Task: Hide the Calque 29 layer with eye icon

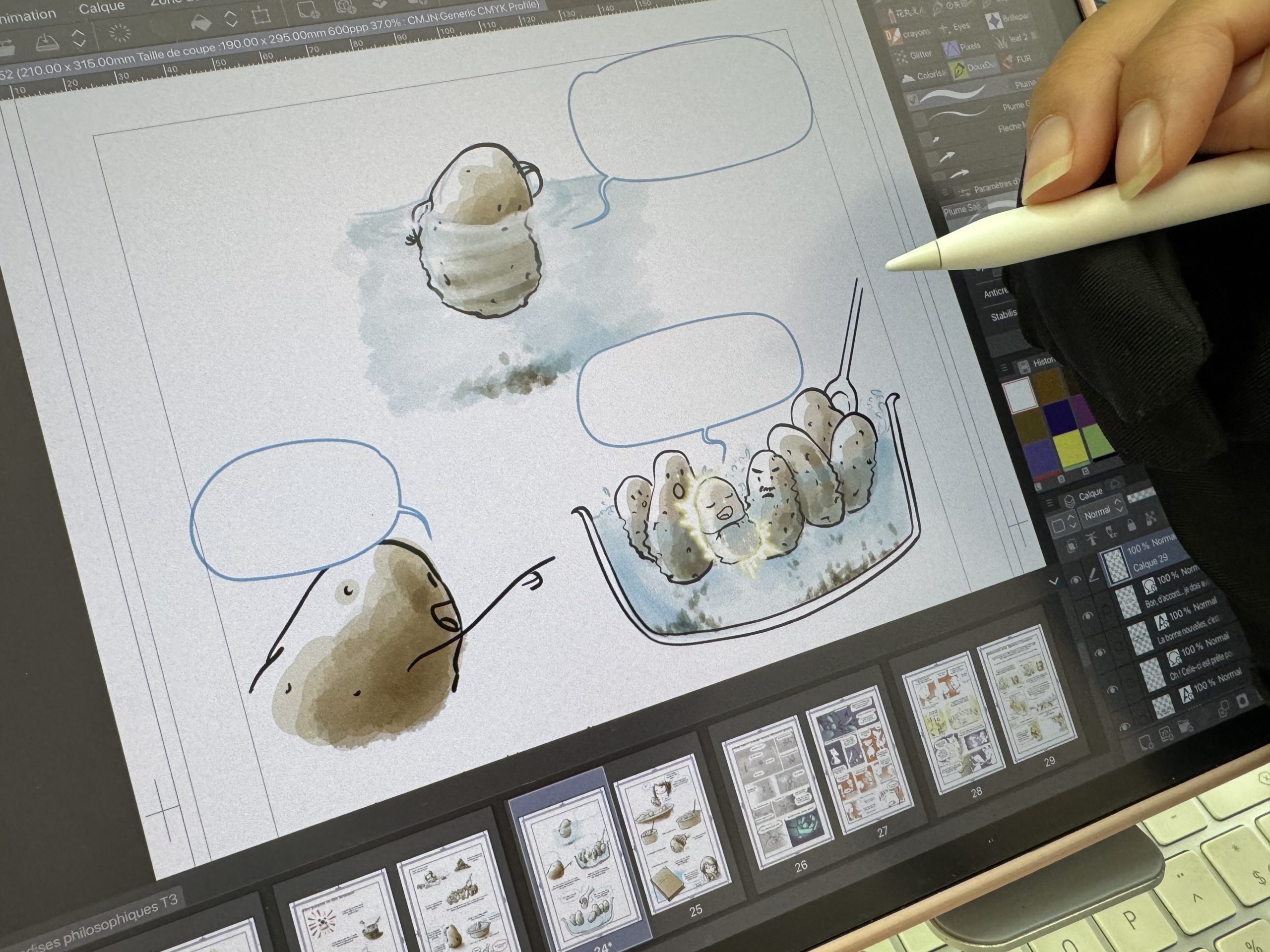Action: (x=1076, y=580)
